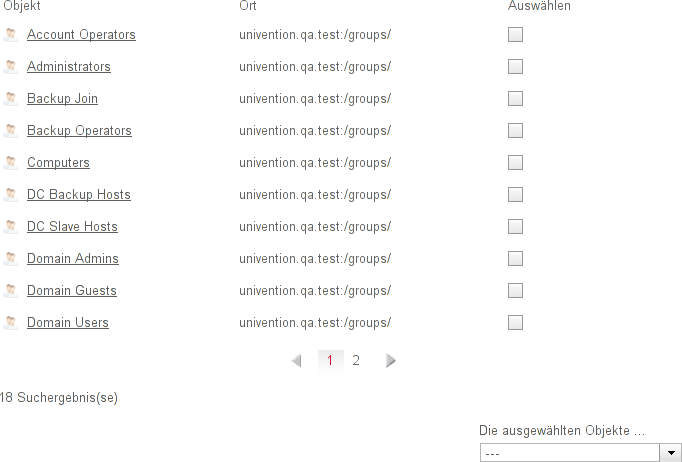The image size is (682, 462).
Task: Open the Backup Join group link
Action: click(x=62, y=99)
